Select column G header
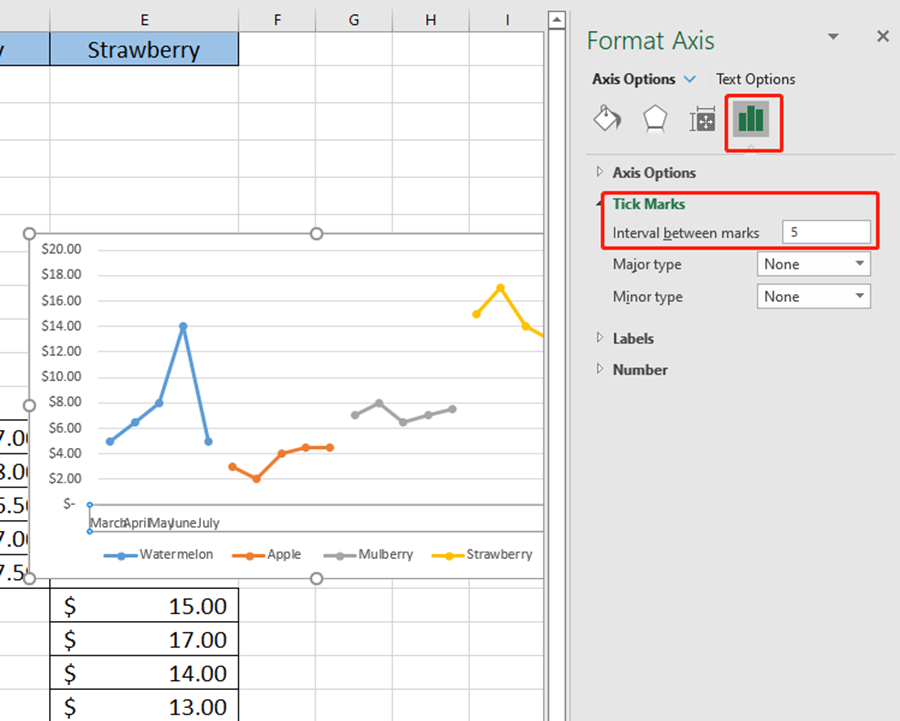The image size is (900, 721). click(354, 20)
